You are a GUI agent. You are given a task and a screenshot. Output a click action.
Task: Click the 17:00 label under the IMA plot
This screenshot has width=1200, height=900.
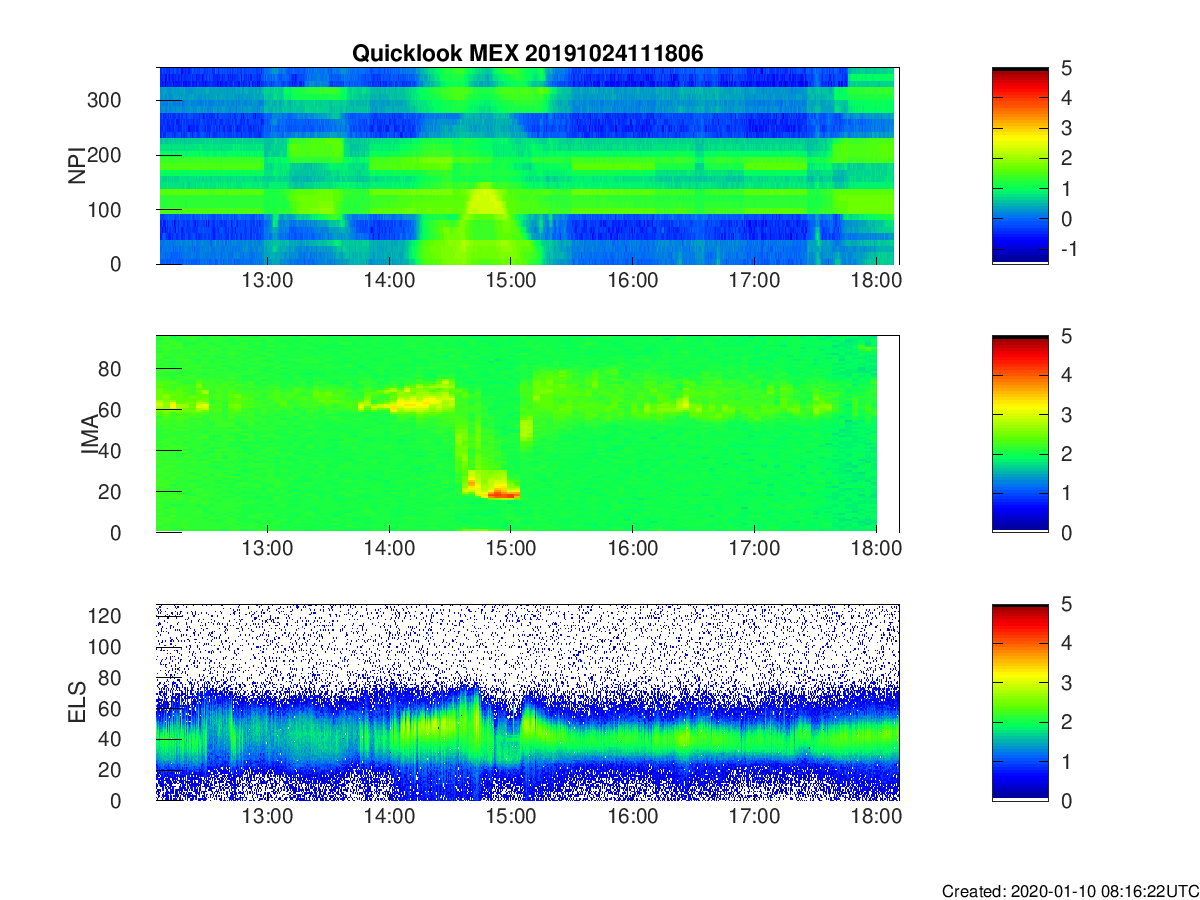pos(754,550)
